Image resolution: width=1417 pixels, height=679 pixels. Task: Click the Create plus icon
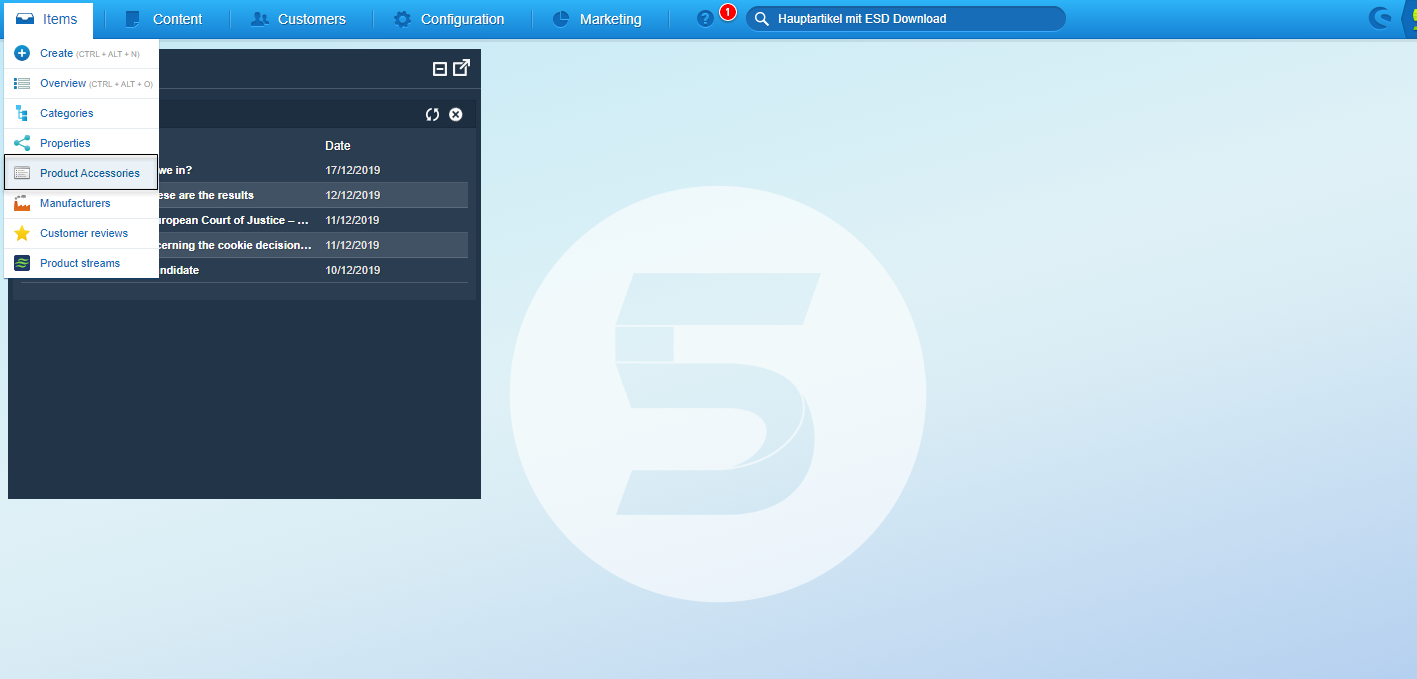pyautogui.click(x=22, y=53)
